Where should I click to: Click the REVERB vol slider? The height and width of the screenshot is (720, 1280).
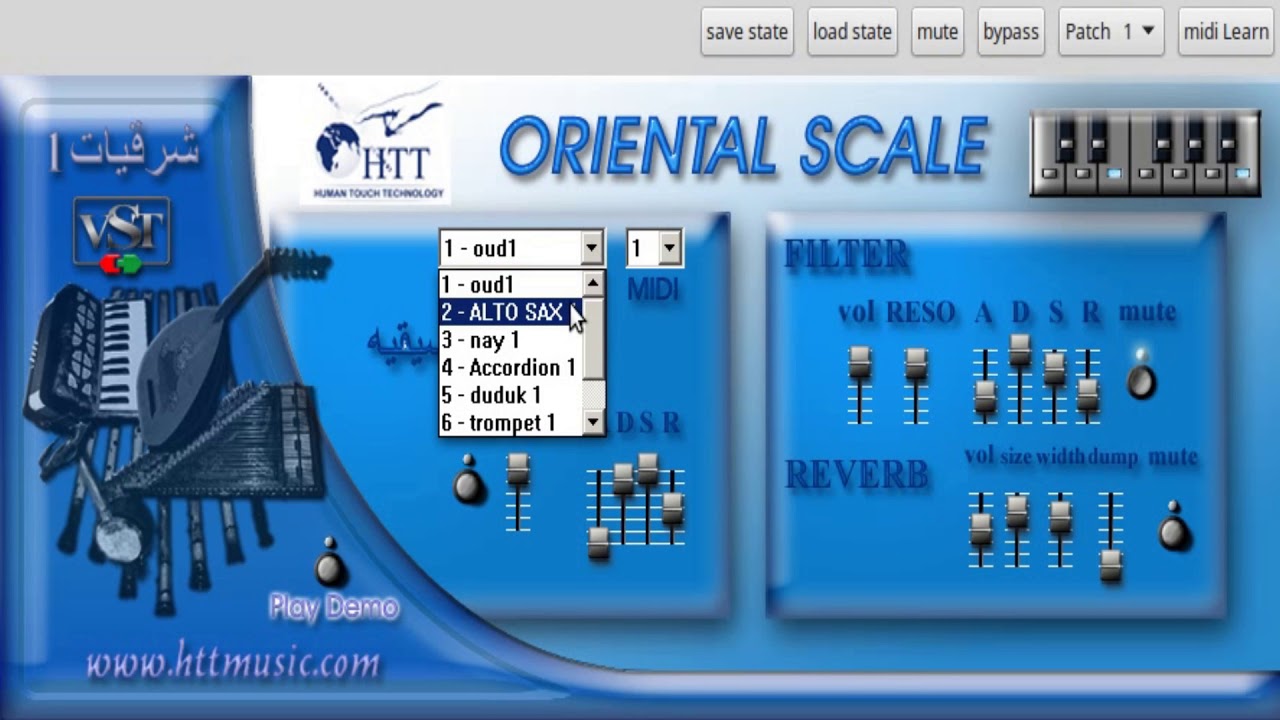click(981, 530)
